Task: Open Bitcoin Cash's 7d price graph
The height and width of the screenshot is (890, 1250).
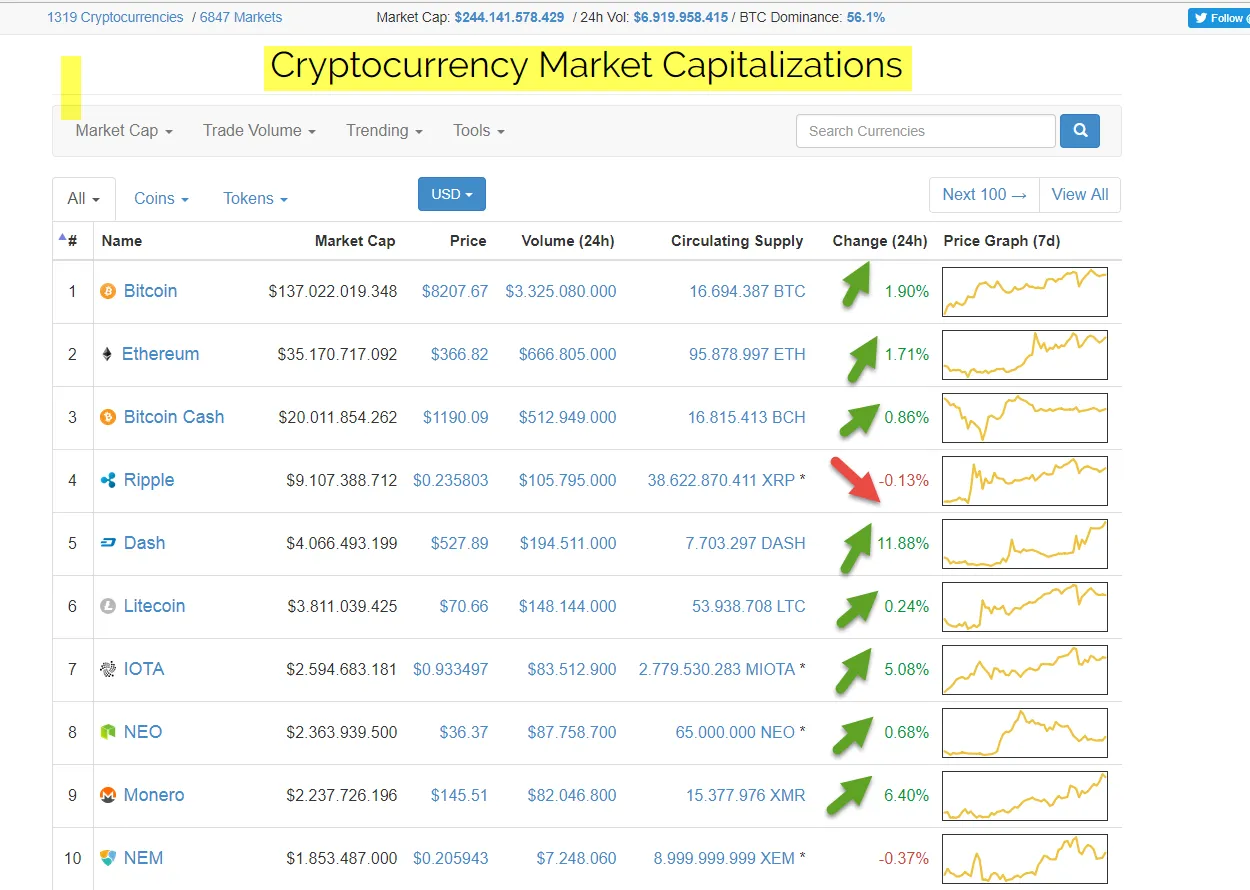Action: pyautogui.click(x=1025, y=418)
